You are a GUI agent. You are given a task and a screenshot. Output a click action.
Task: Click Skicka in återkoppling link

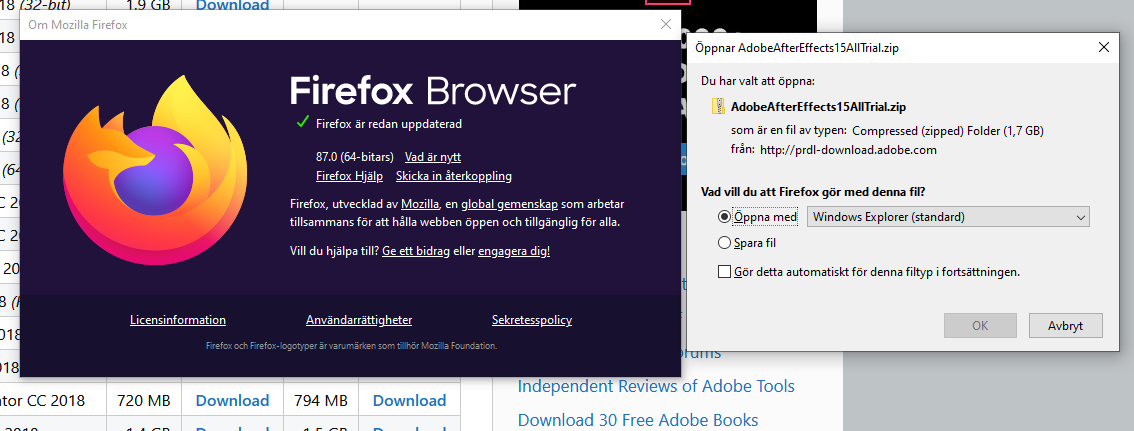tap(454, 176)
